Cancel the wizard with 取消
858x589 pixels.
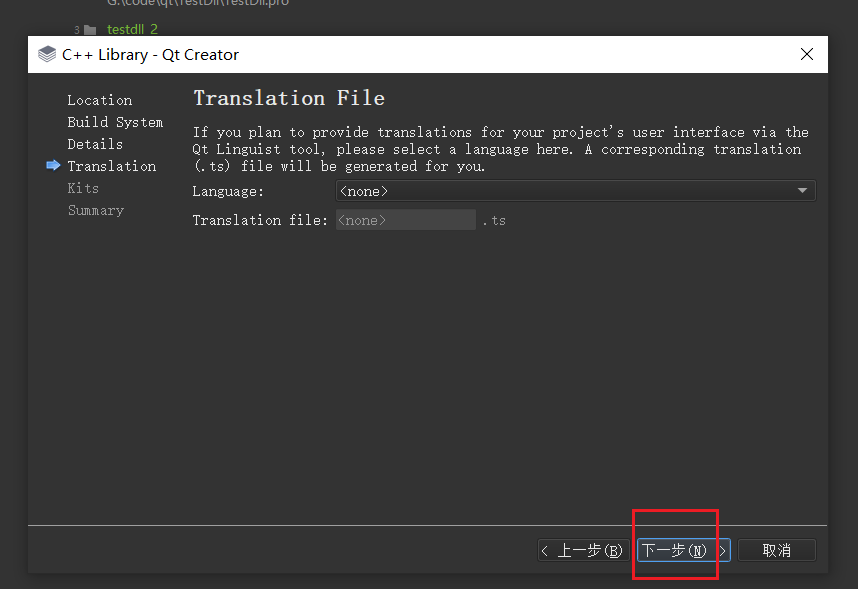point(776,550)
